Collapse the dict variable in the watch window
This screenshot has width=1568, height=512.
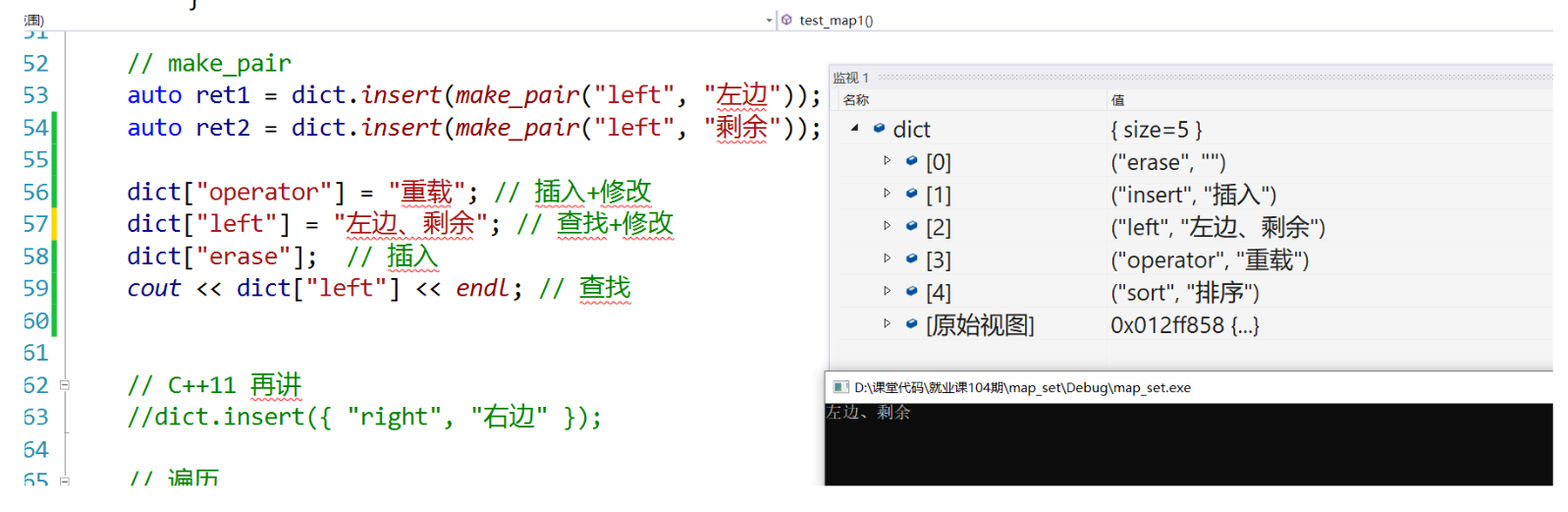pyautogui.click(x=854, y=128)
